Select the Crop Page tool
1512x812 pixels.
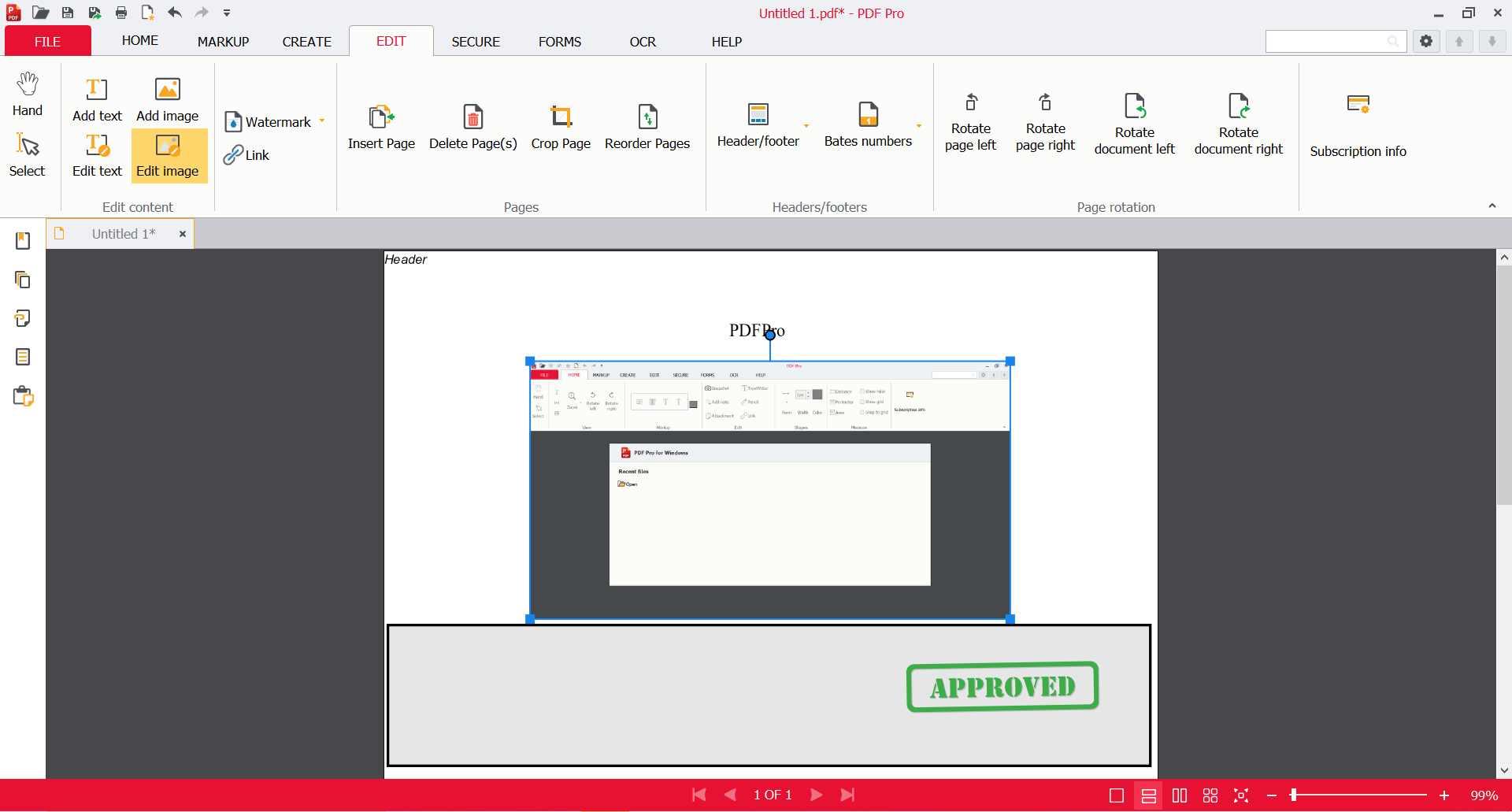pyautogui.click(x=561, y=127)
